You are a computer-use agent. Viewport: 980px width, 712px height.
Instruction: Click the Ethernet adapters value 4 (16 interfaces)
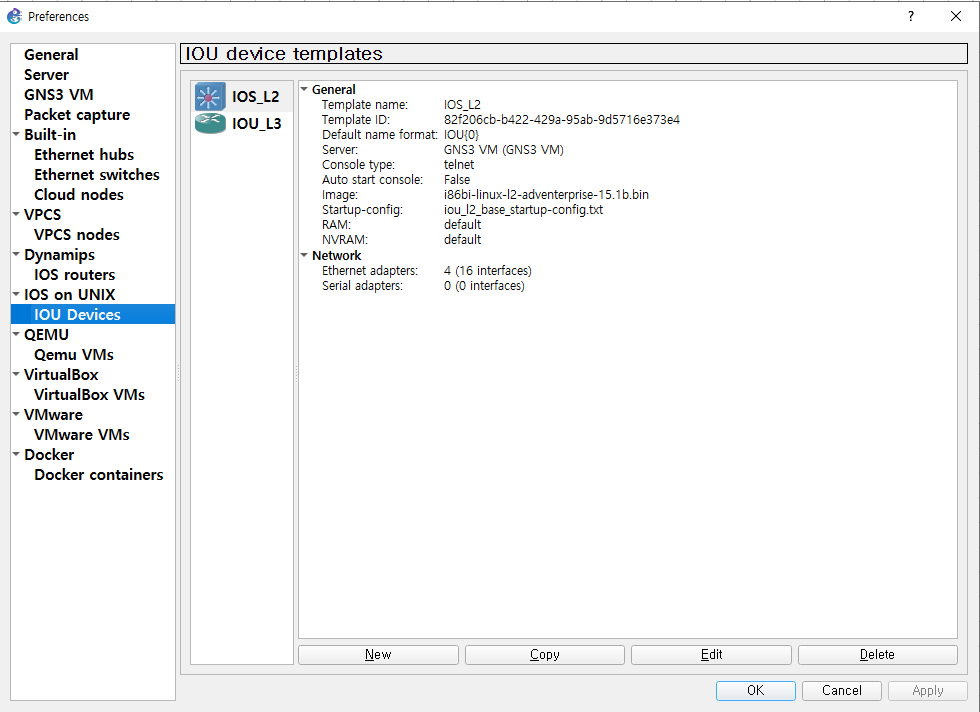click(x=488, y=271)
